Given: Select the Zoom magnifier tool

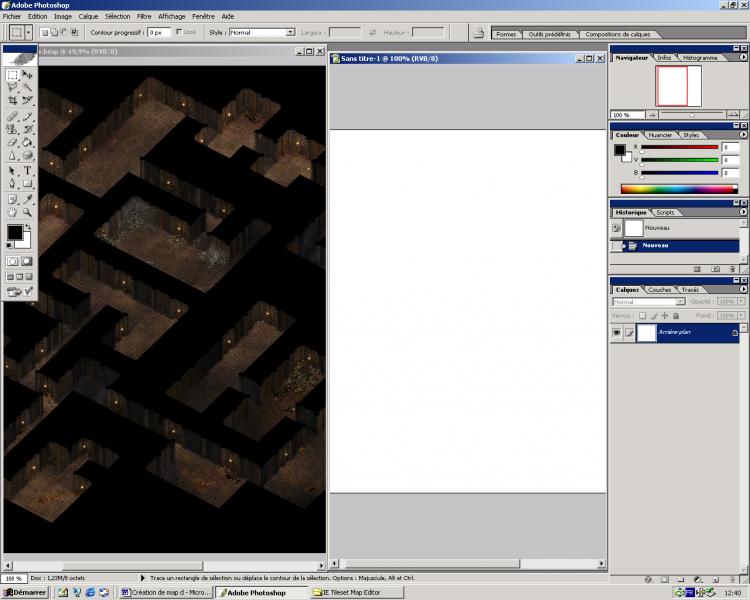Looking at the screenshot, I should point(27,212).
